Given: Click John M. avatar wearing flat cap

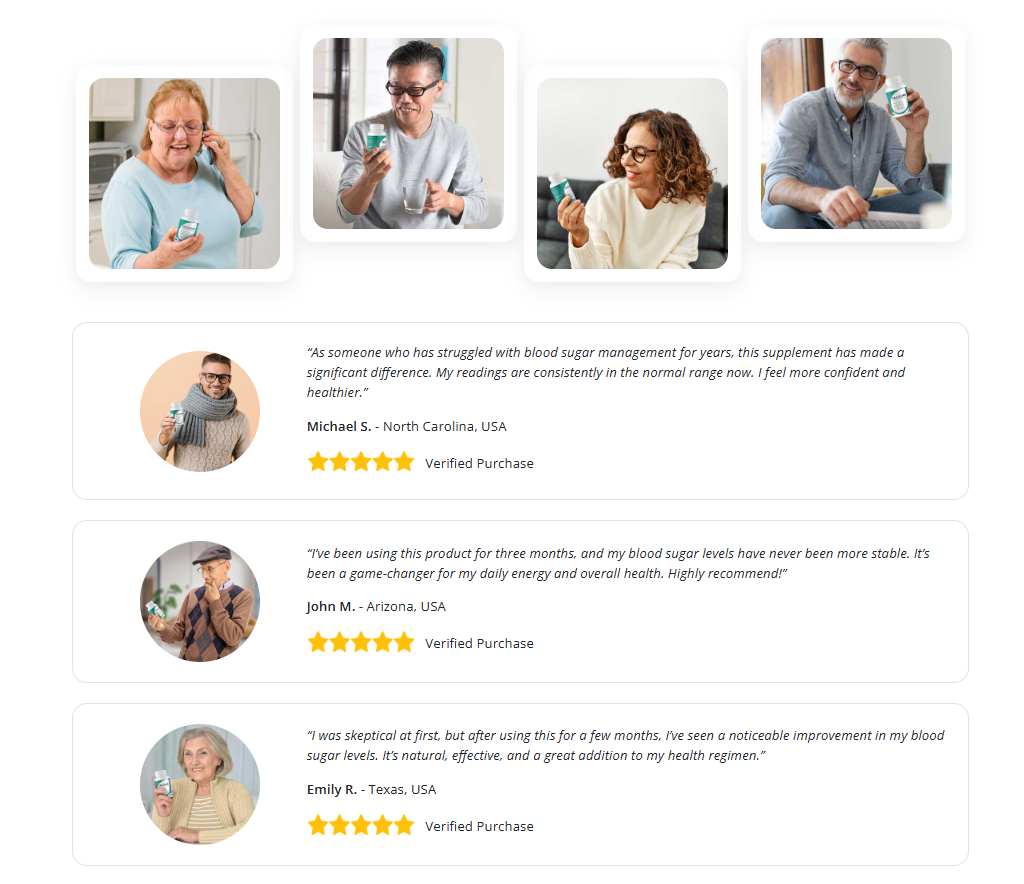Looking at the screenshot, I should [x=200, y=601].
